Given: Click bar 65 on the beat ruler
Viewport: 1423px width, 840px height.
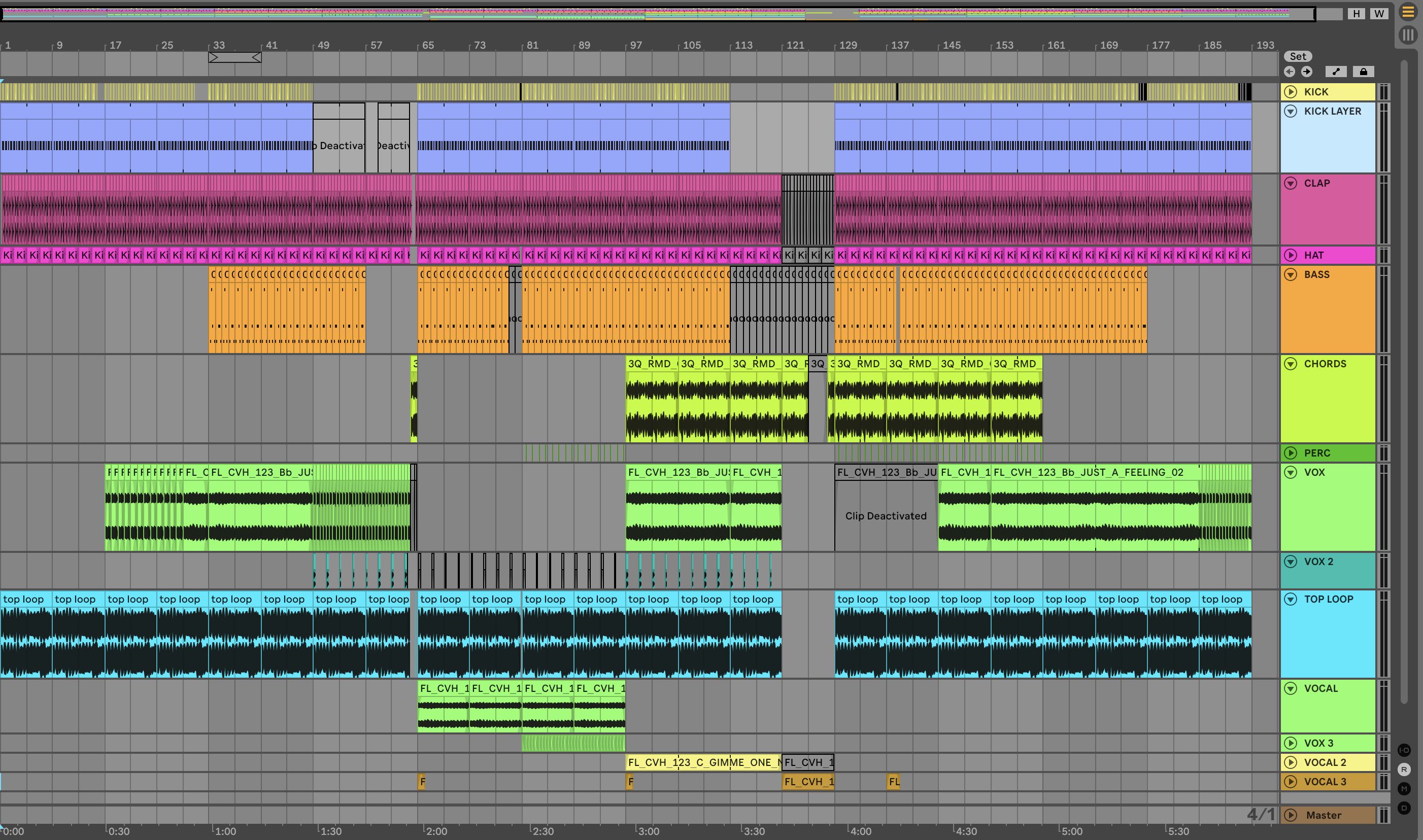Looking at the screenshot, I should 428,45.
